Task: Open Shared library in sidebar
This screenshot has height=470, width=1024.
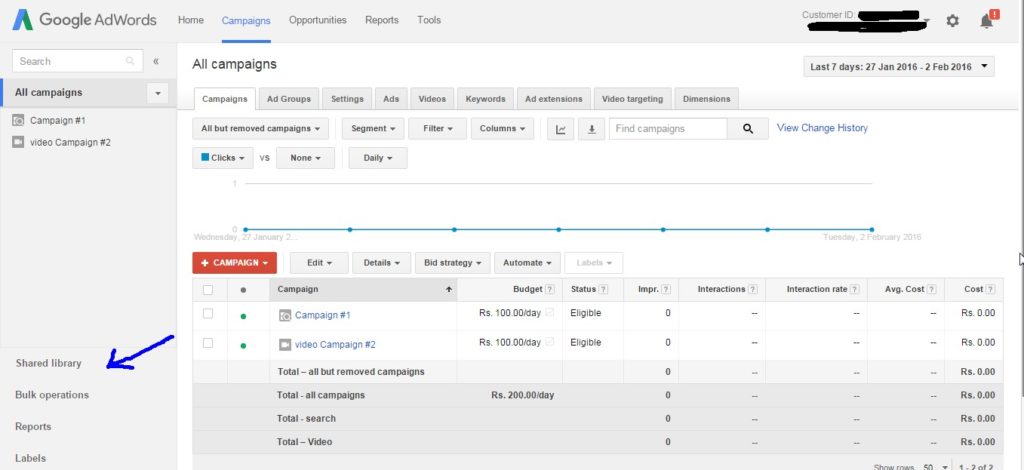Action: (48, 364)
